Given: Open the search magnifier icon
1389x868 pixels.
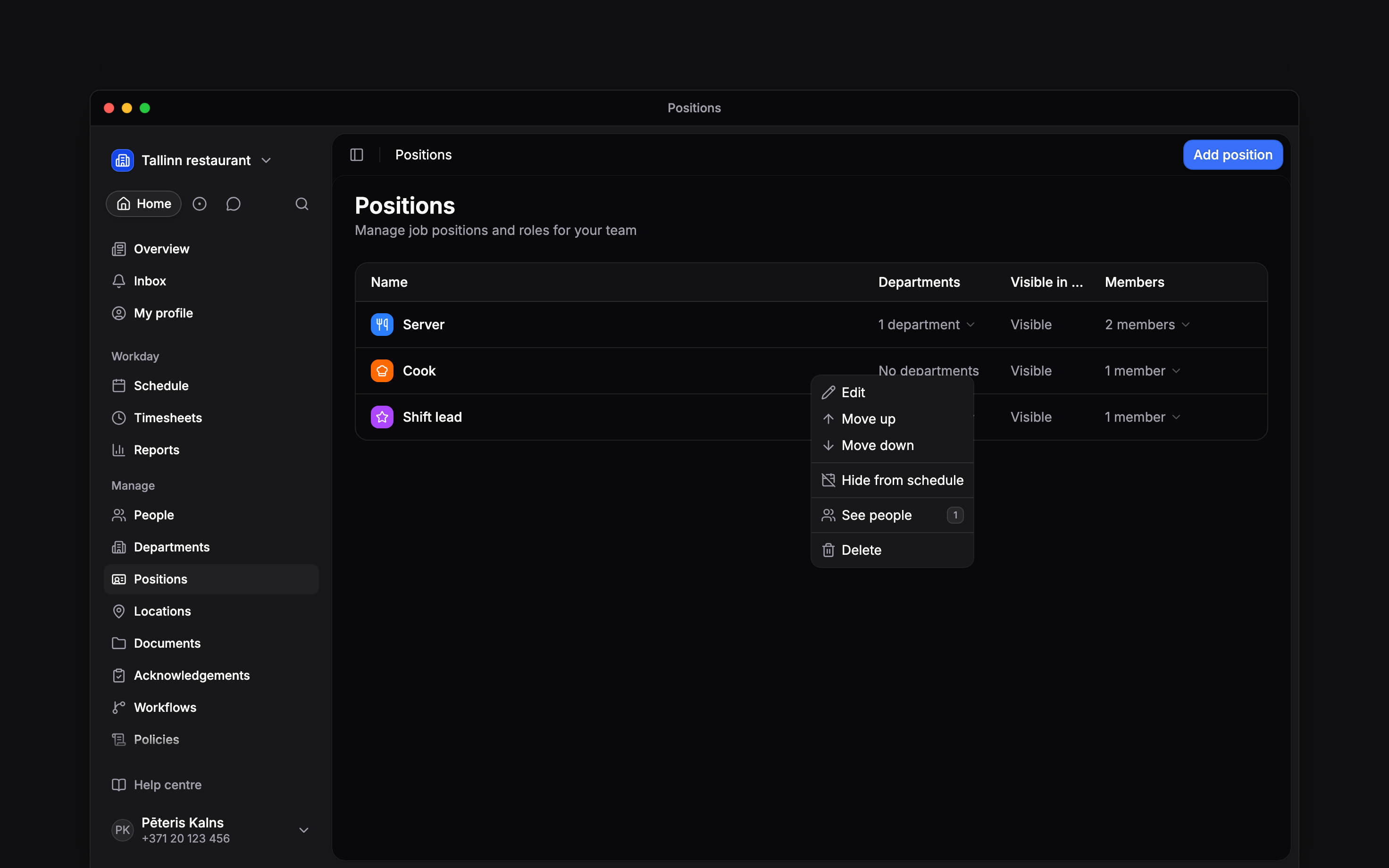Looking at the screenshot, I should click(302, 204).
